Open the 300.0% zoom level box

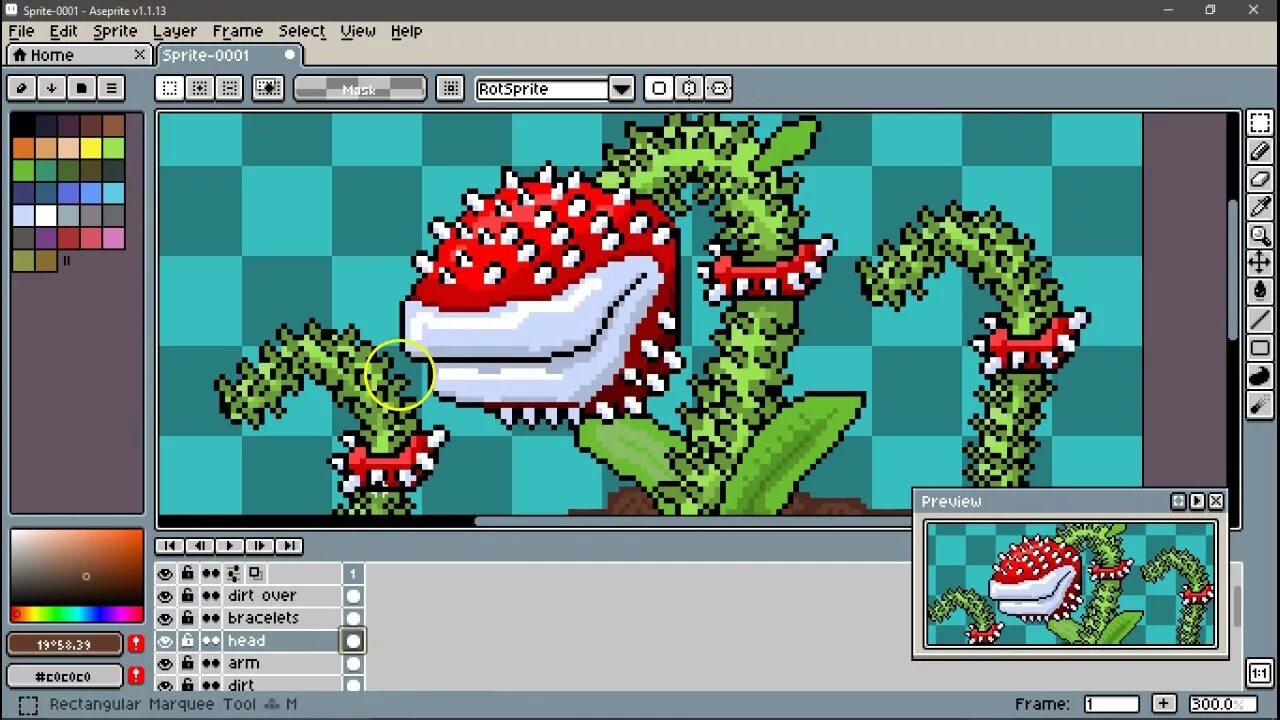(x=1222, y=704)
